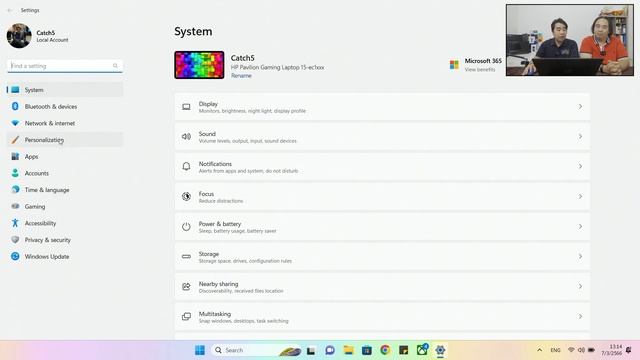The height and width of the screenshot is (360, 640).
Task: Click the ENG language indicator
Action: point(556,350)
